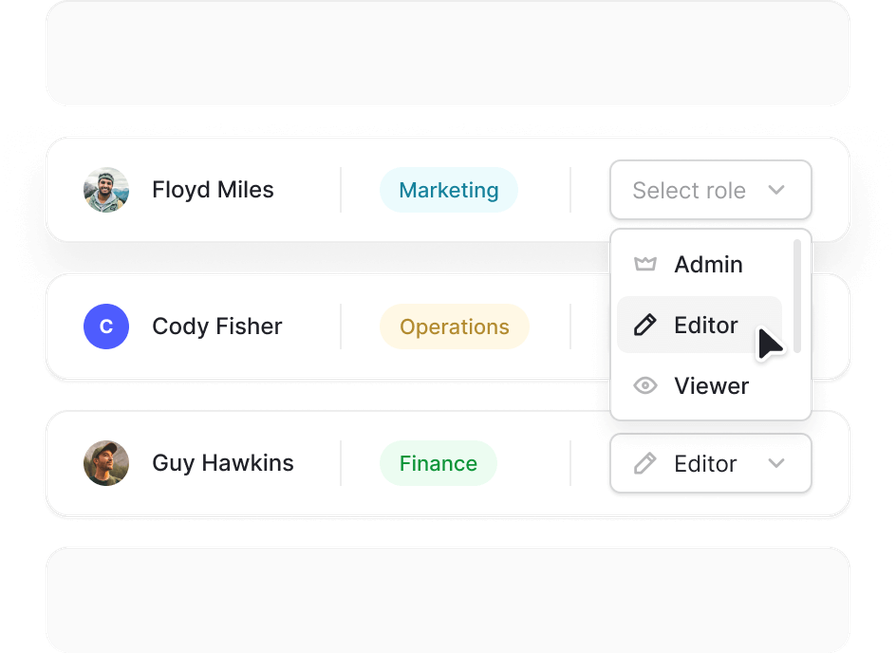The image size is (896, 653).
Task: Click chevron arrow in Guy Hawkins' role box
Action: coord(776,464)
